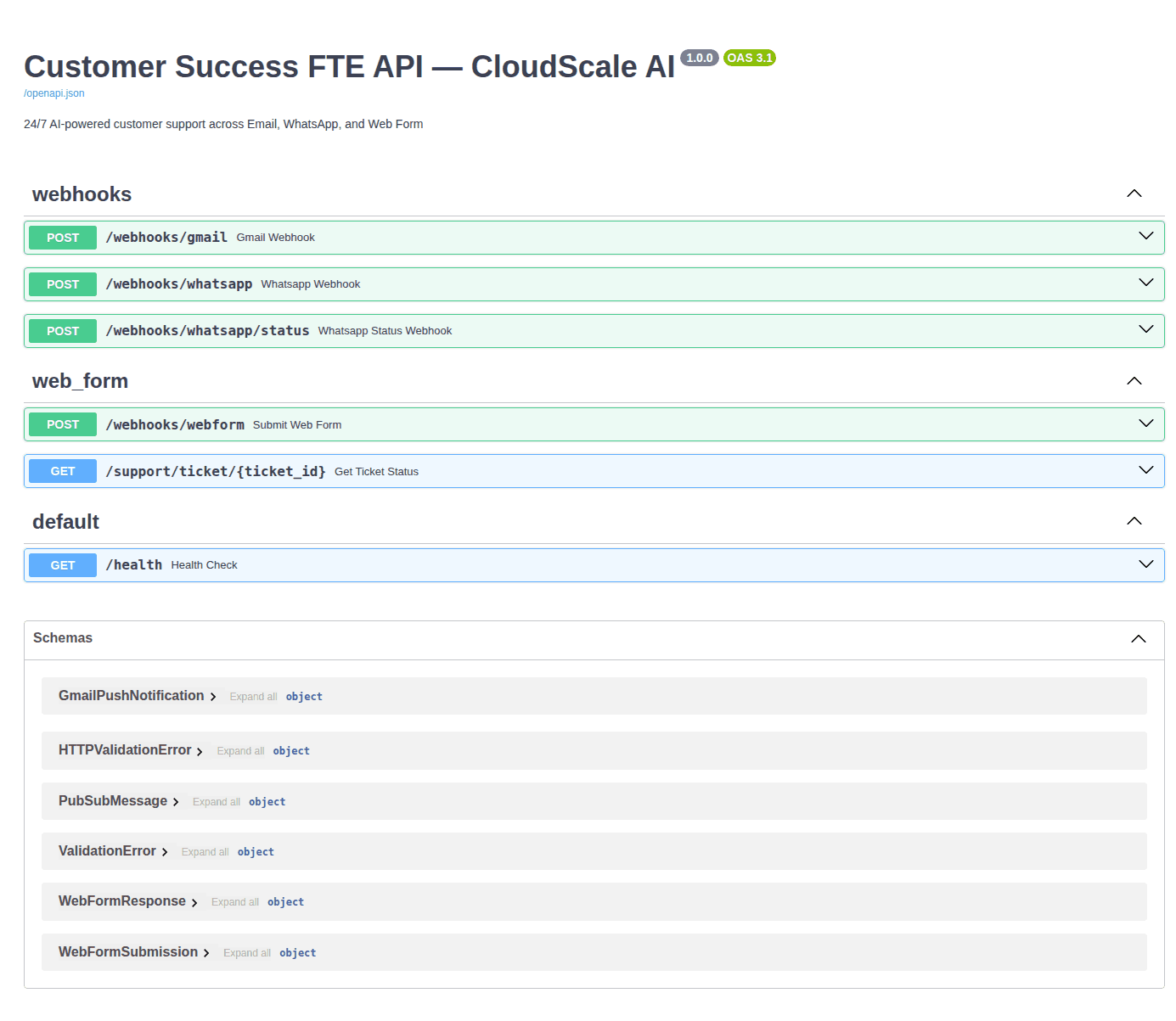Screen dimensions: 1176x1021
Task: Click the 1.0.0 version badge
Action: 700,57
